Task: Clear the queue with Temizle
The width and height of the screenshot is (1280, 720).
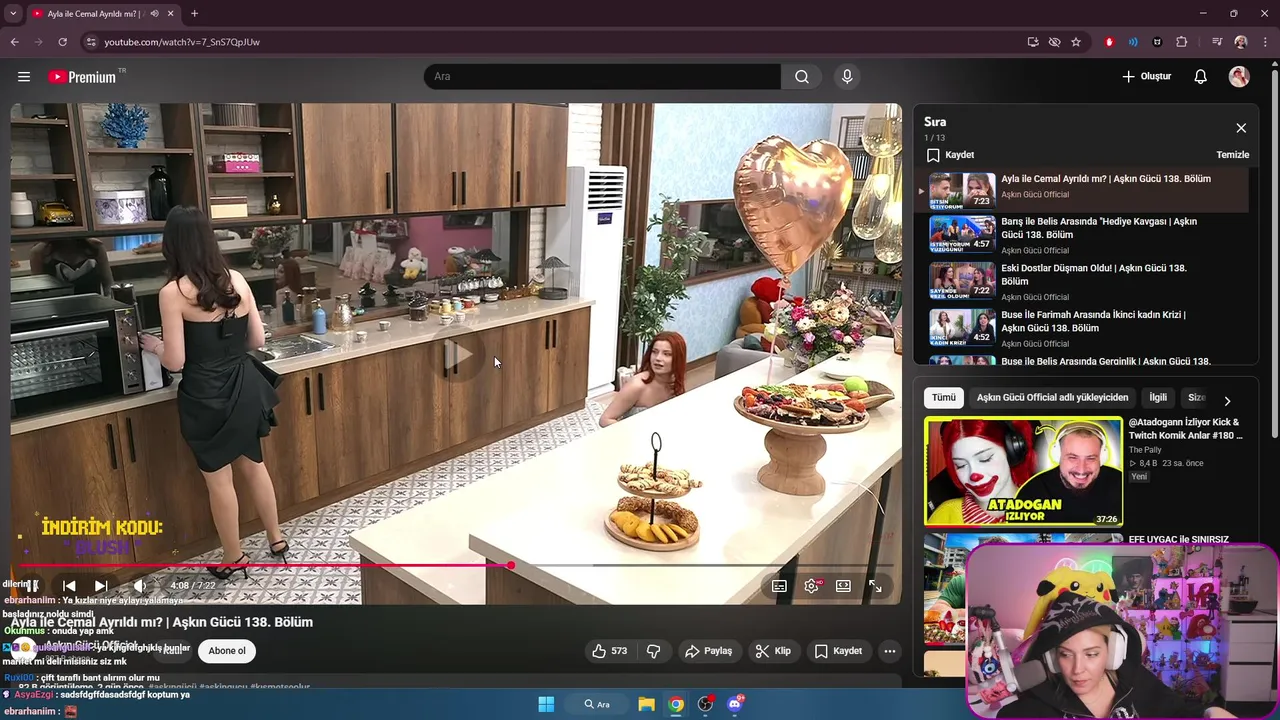Action: click(x=1232, y=155)
